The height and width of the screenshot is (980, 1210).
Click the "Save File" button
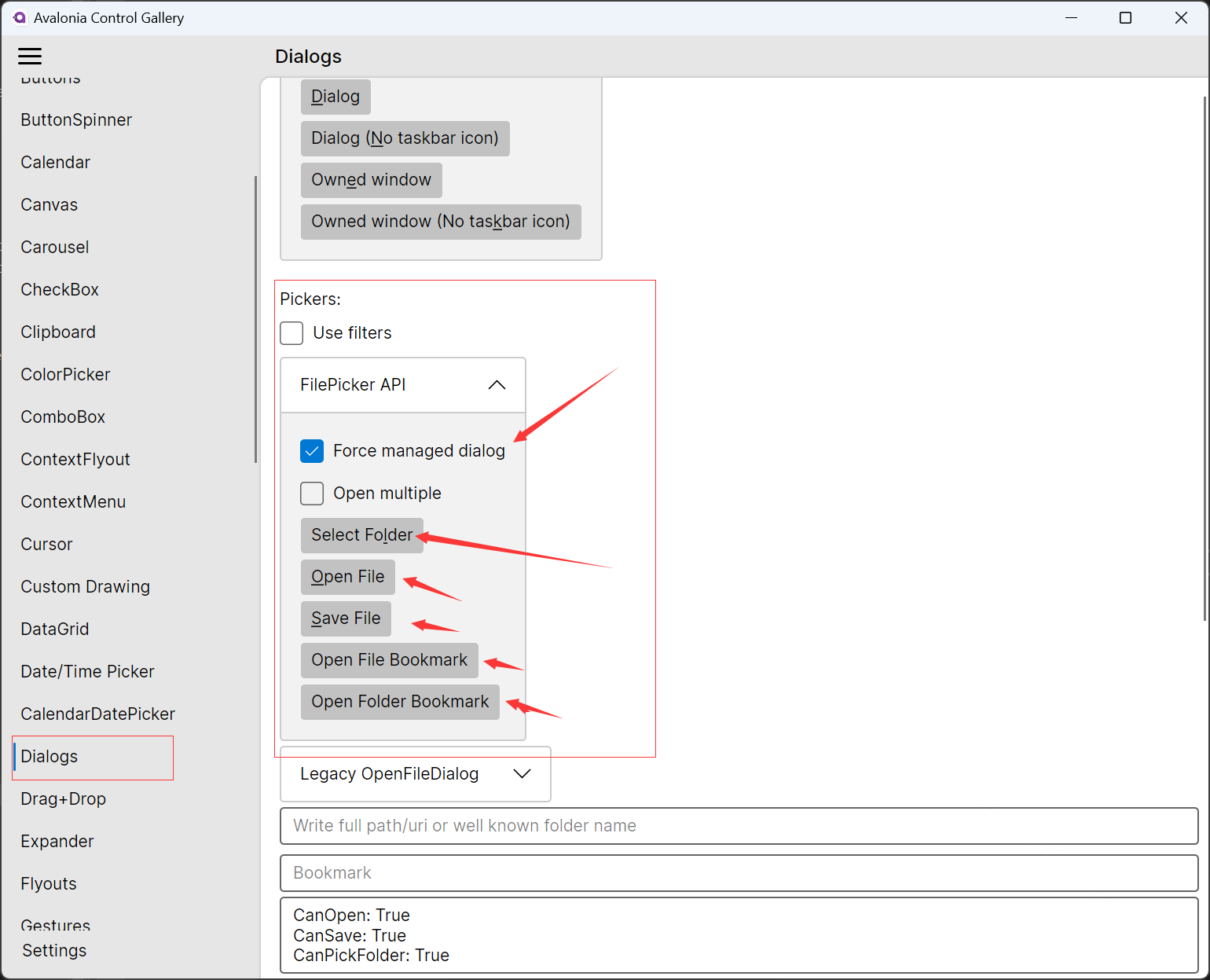click(346, 618)
